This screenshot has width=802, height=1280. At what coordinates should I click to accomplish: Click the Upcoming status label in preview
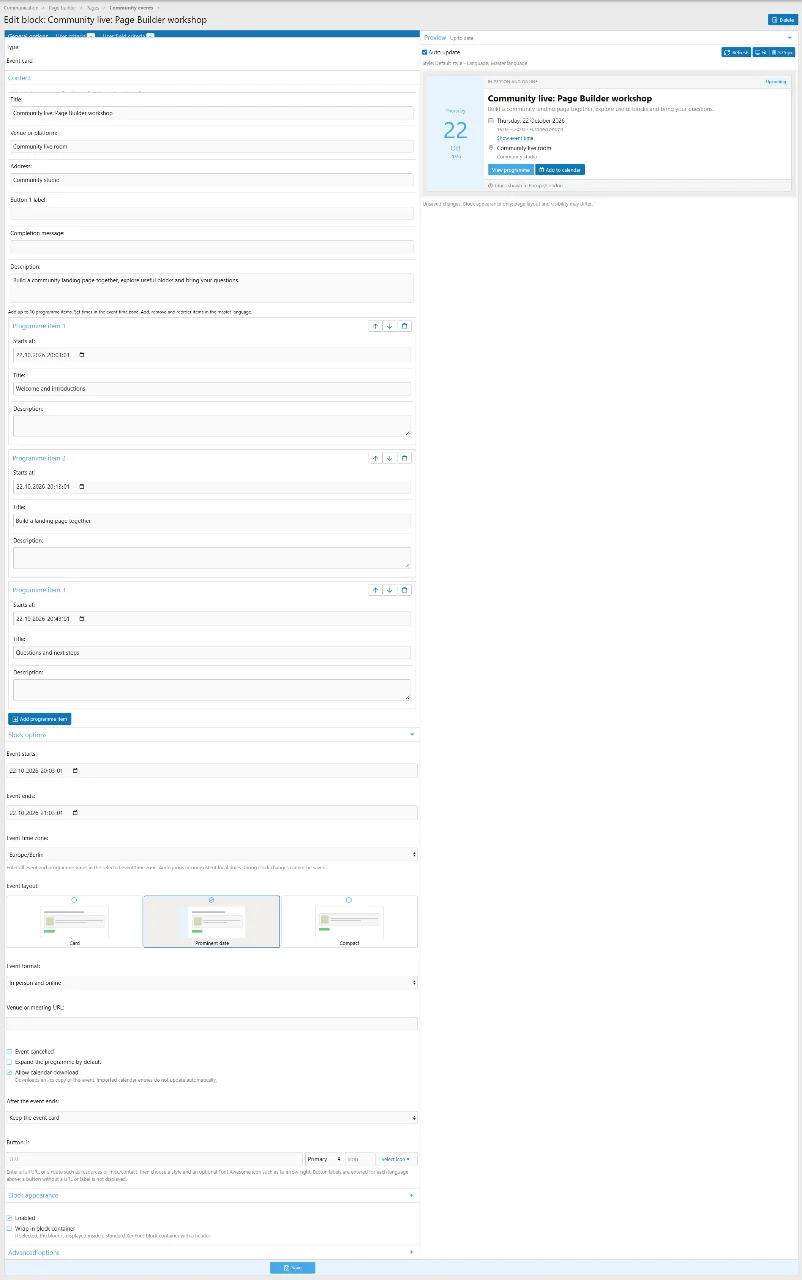776,81
